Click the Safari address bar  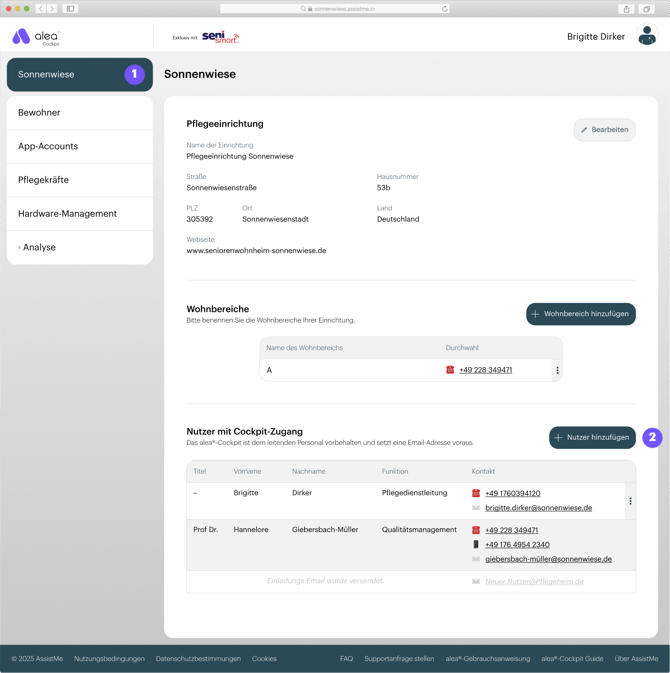click(335, 9)
